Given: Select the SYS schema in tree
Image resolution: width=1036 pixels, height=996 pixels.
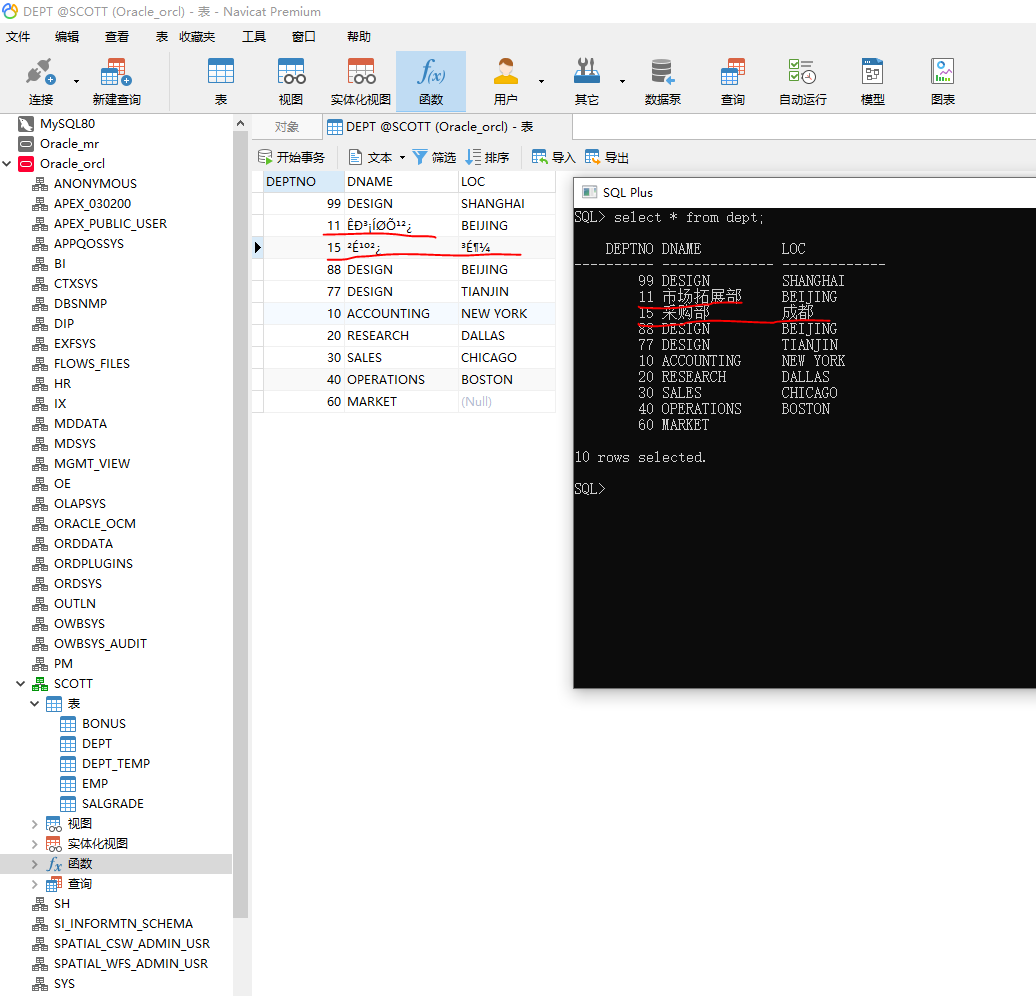Looking at the screenshot, I should point(64,983).
